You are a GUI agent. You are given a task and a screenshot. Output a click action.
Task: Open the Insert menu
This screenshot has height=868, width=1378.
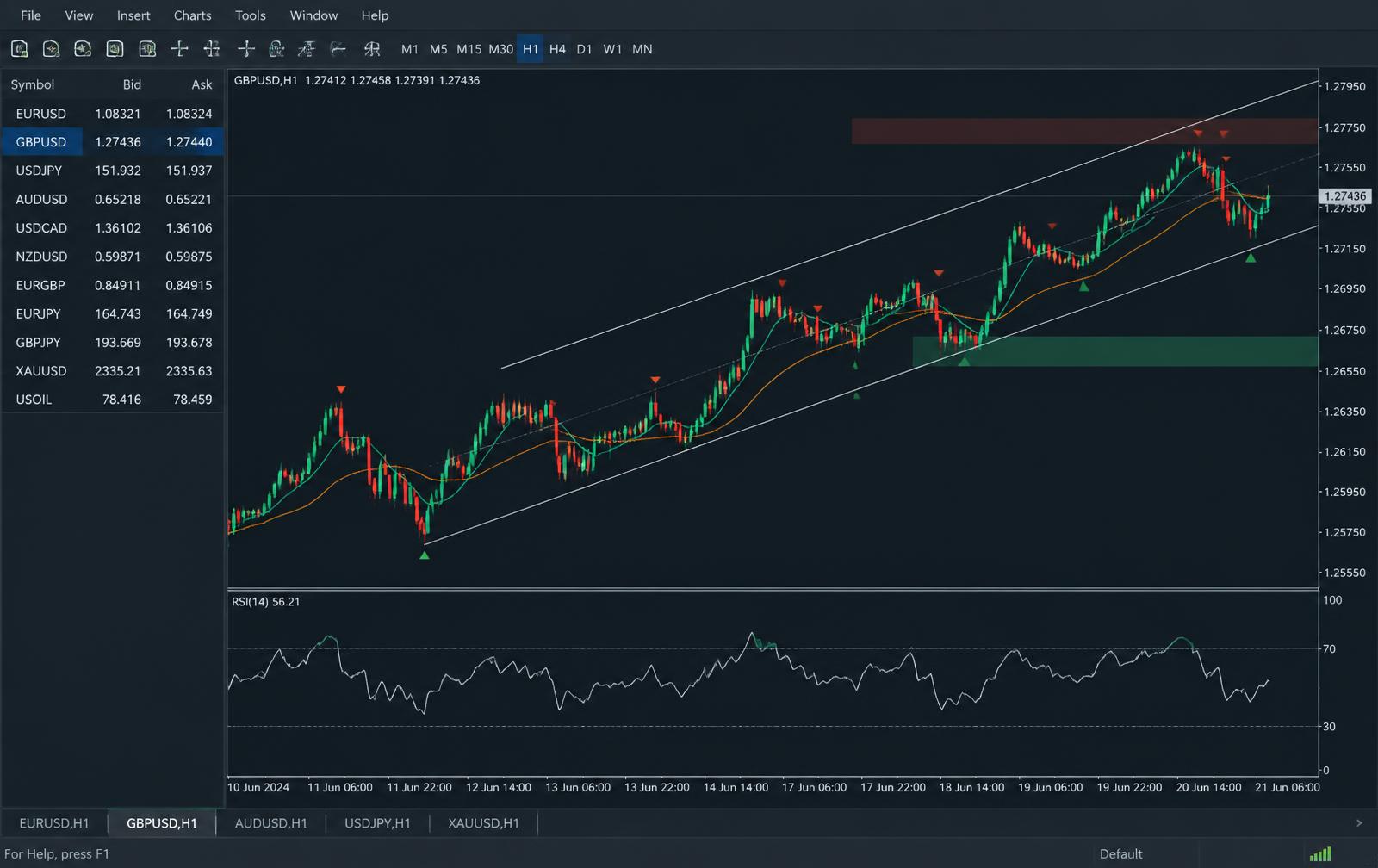[x=133, y=15]
